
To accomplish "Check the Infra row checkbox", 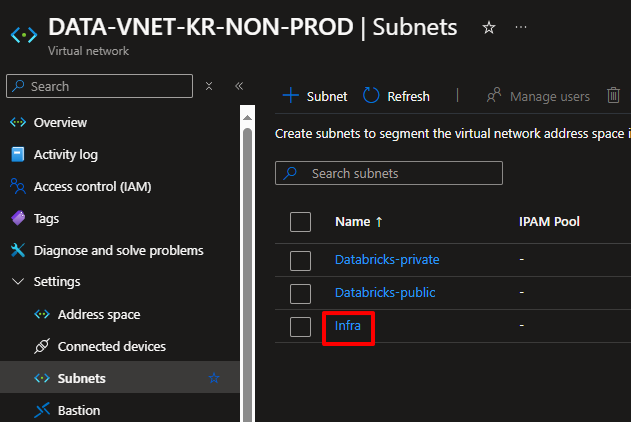I will tap(300, 326).
